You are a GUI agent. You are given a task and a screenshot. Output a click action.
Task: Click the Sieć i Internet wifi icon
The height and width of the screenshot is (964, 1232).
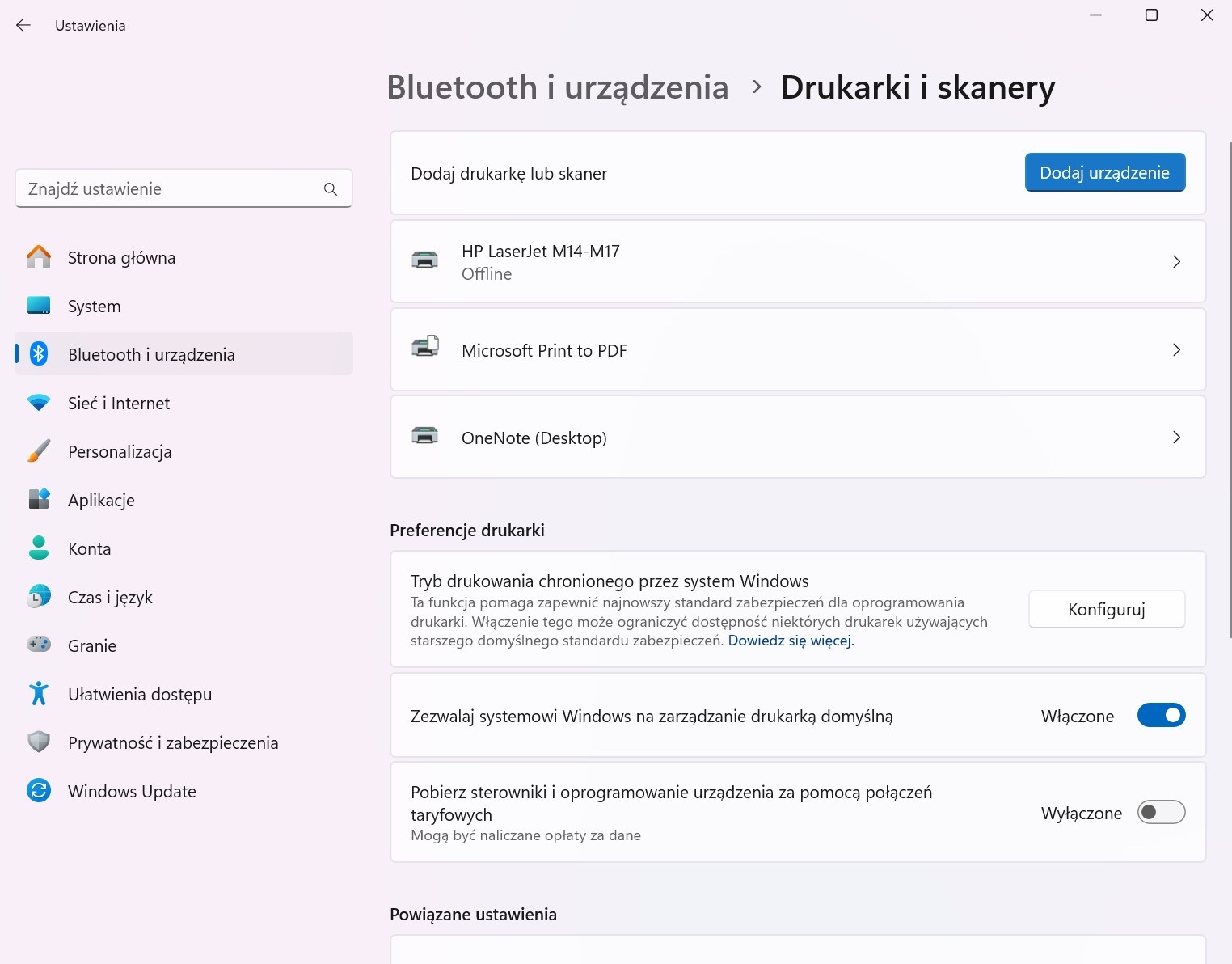point(38,402)
